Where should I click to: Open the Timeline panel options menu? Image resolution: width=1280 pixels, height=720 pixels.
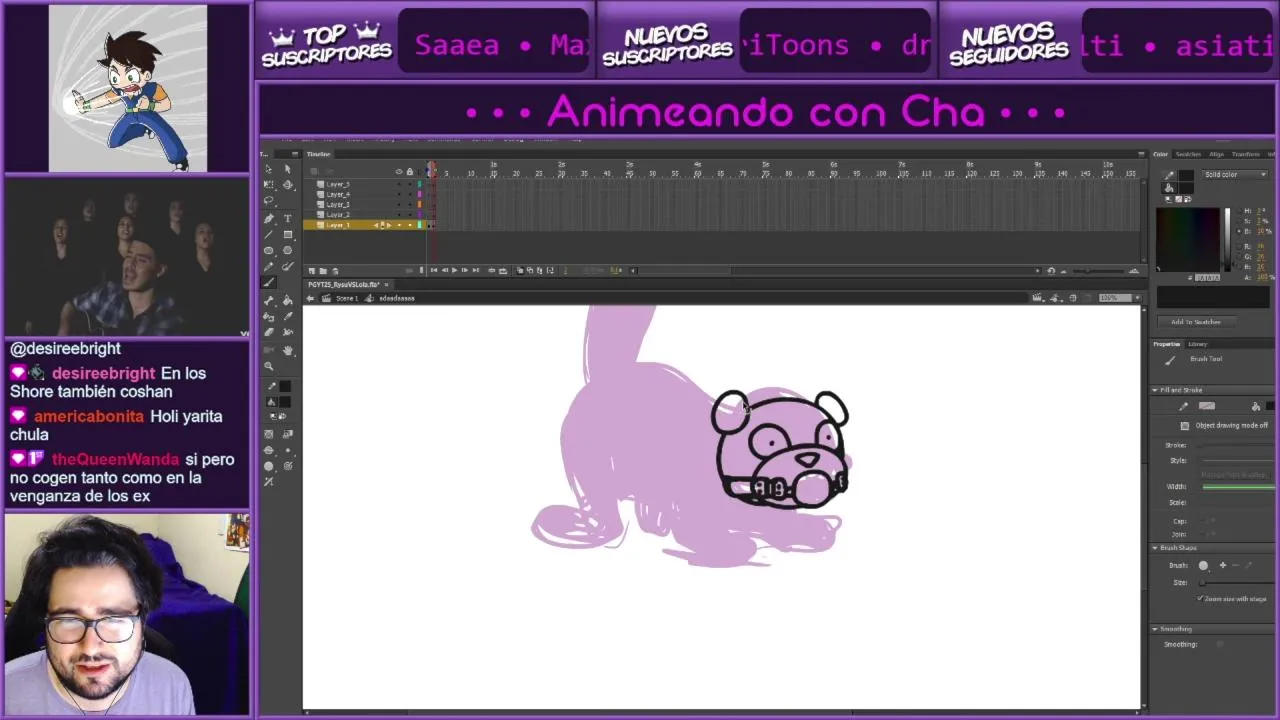tap(1141, 154)
